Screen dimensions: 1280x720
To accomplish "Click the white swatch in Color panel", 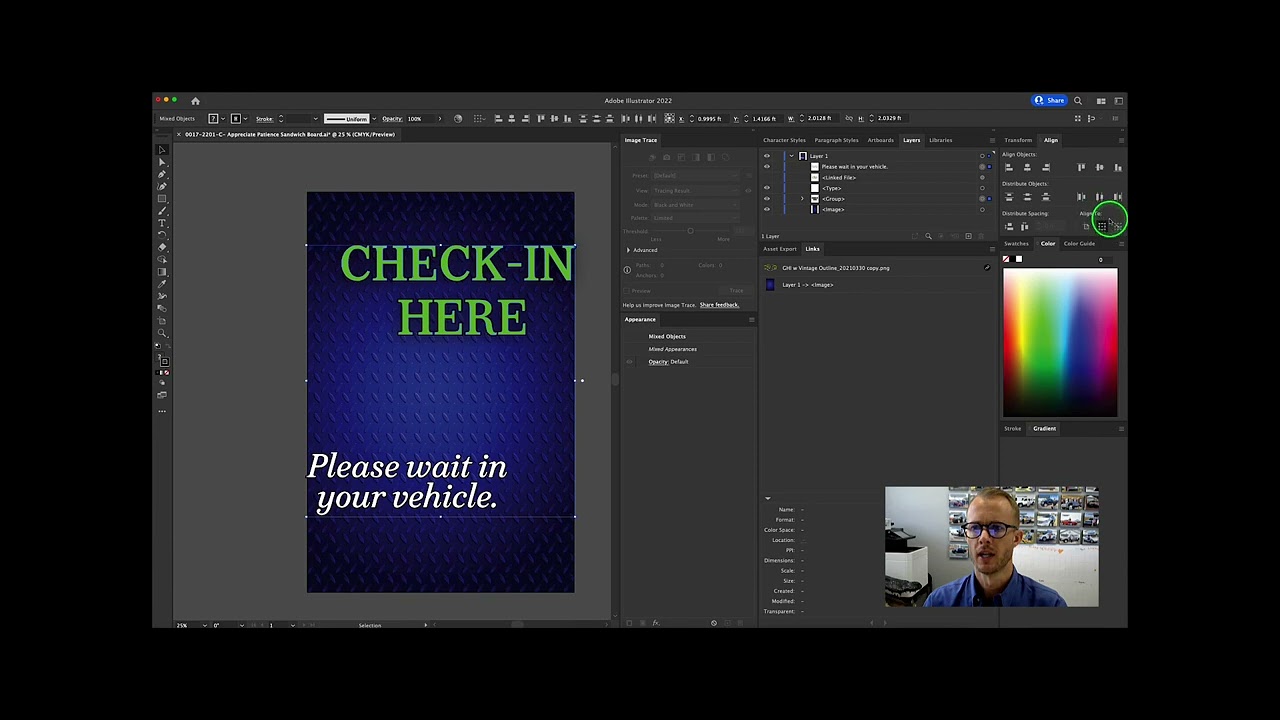I will pos(1019,260).
